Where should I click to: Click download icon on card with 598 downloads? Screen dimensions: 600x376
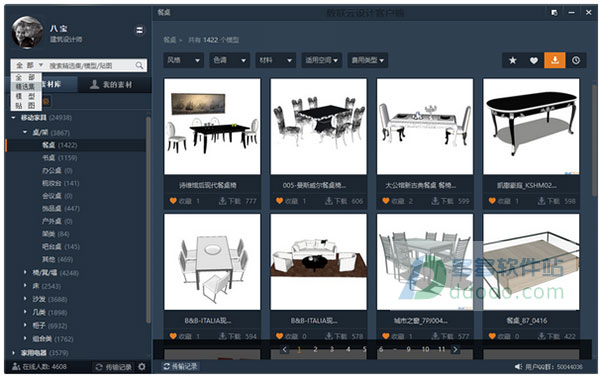[541, 201]
